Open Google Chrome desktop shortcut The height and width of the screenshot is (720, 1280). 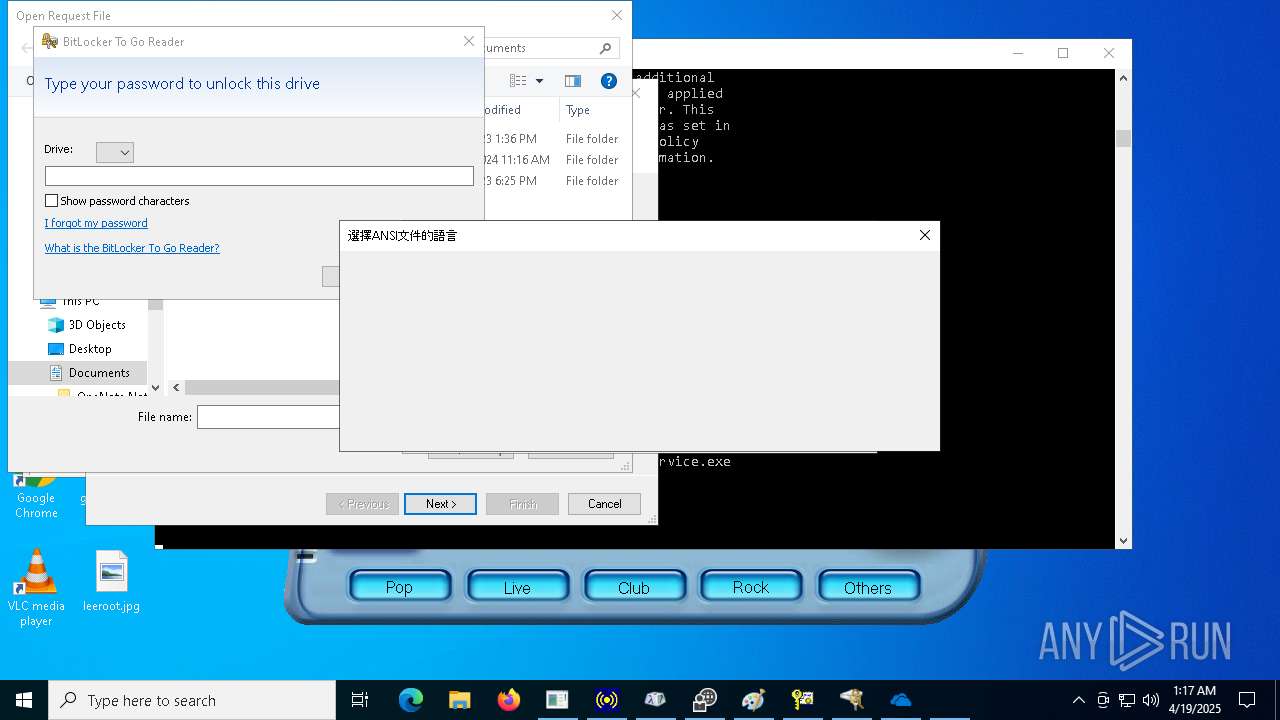coord(36,497)
